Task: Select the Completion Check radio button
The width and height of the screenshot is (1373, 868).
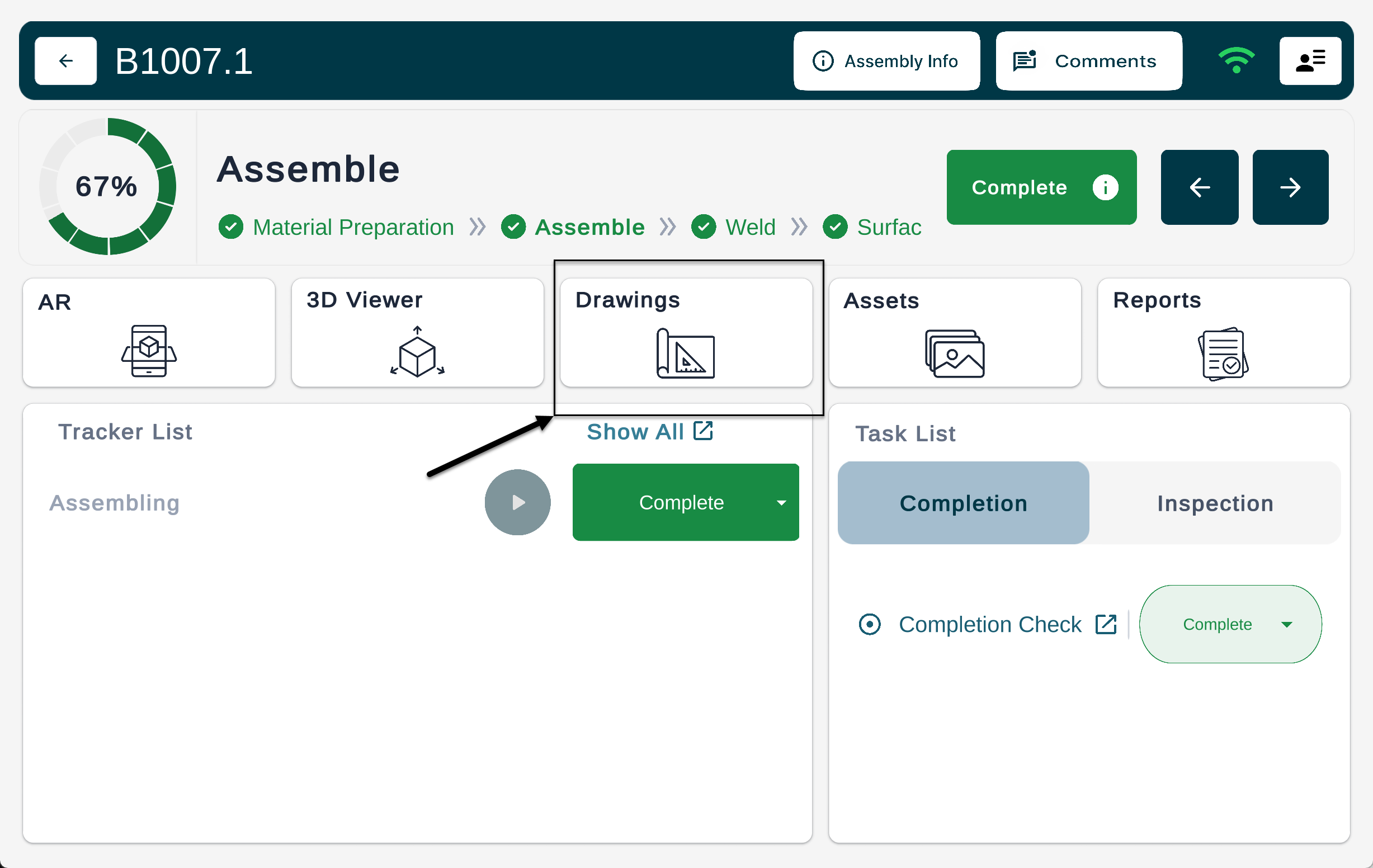Action: coord(870,625)
